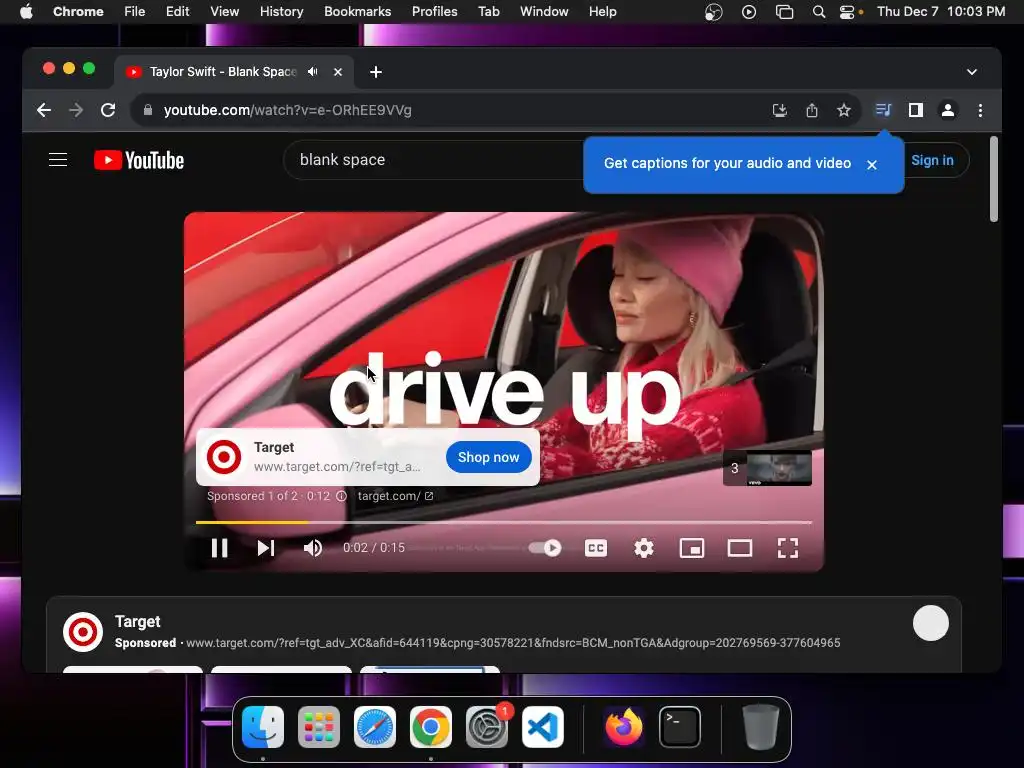Open media controls toolbar icon
The image size is (1024, 768).
point(883,110)
